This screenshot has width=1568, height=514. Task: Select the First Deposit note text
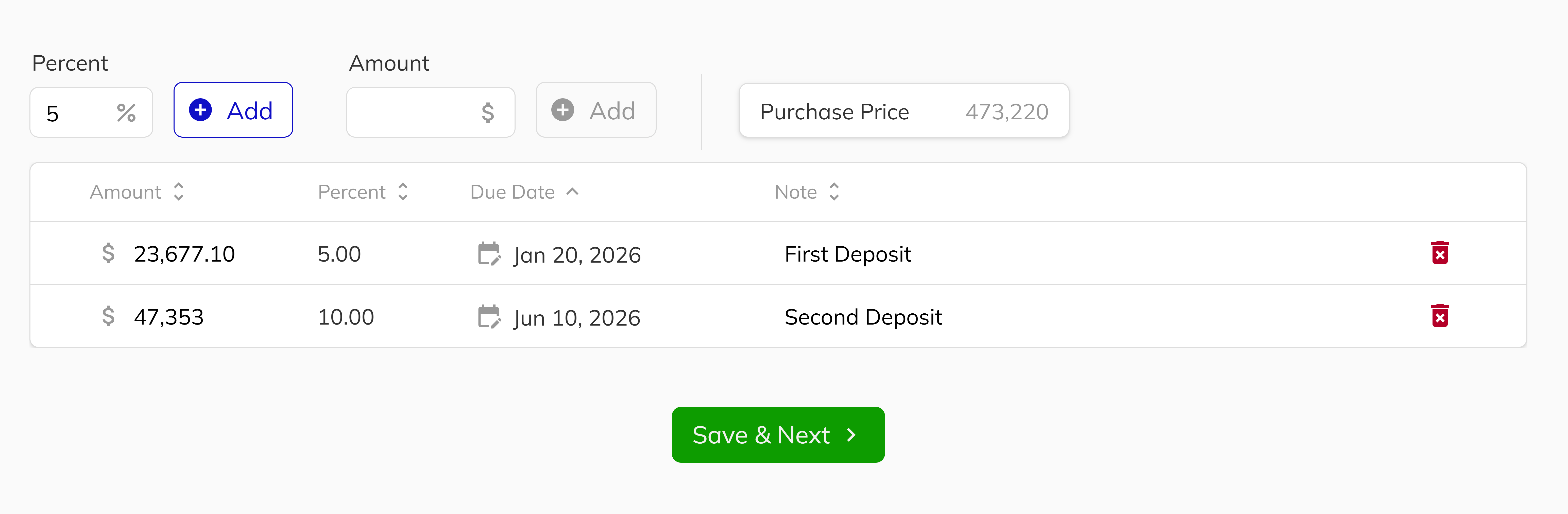847,254
